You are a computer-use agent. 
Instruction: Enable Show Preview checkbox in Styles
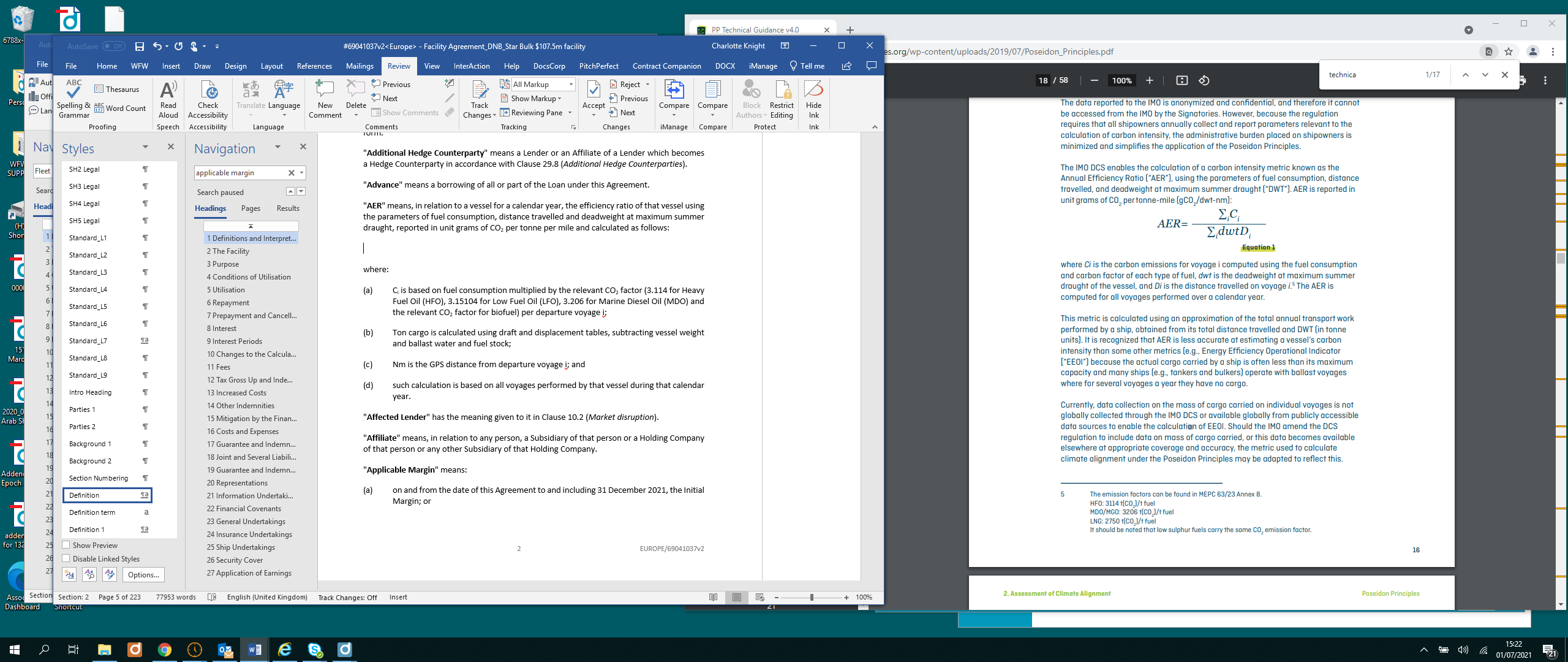[x=66, y=545]
